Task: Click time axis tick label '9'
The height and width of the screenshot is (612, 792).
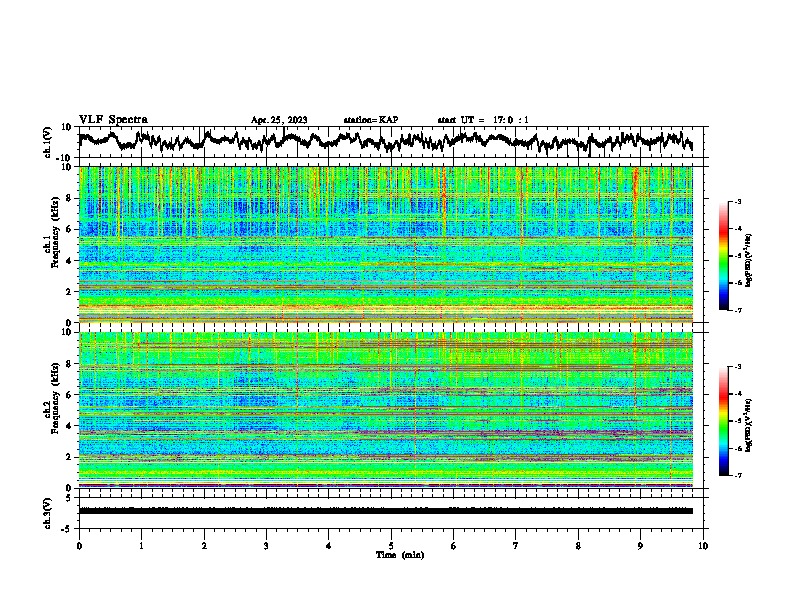Action: pos(640,546)
